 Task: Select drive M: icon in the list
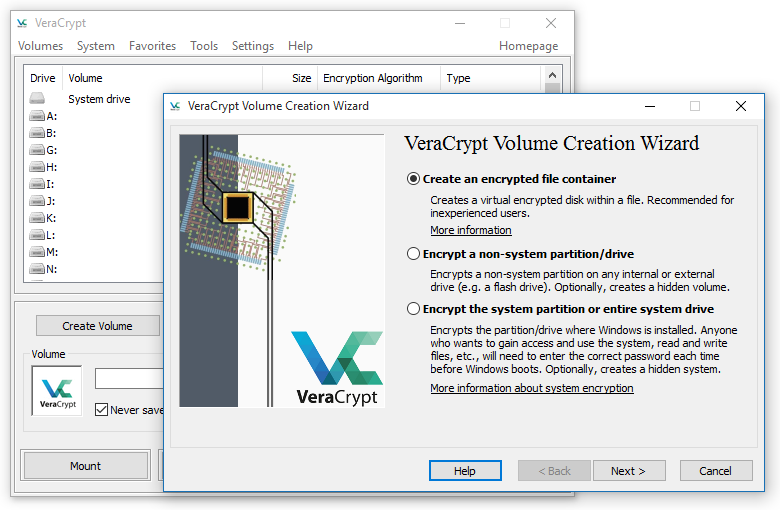[x=37, y=252]
